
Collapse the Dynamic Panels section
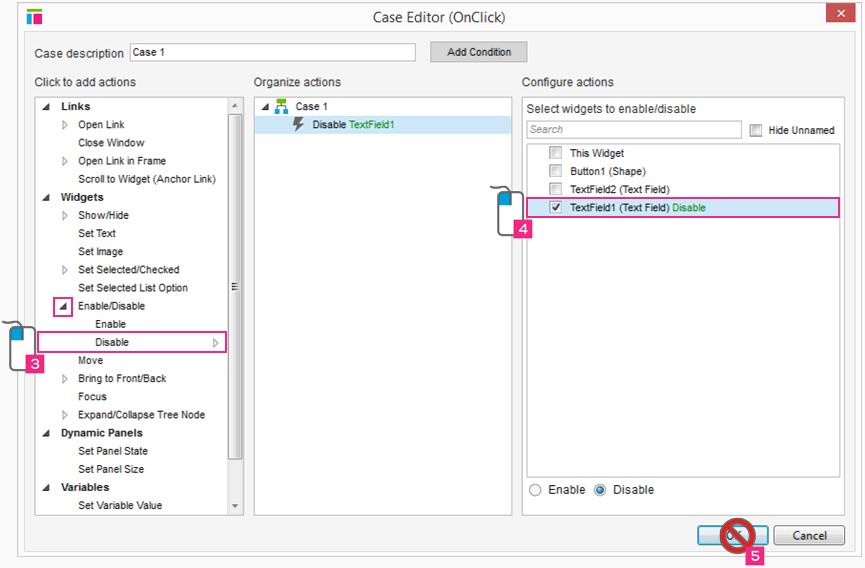47,434
